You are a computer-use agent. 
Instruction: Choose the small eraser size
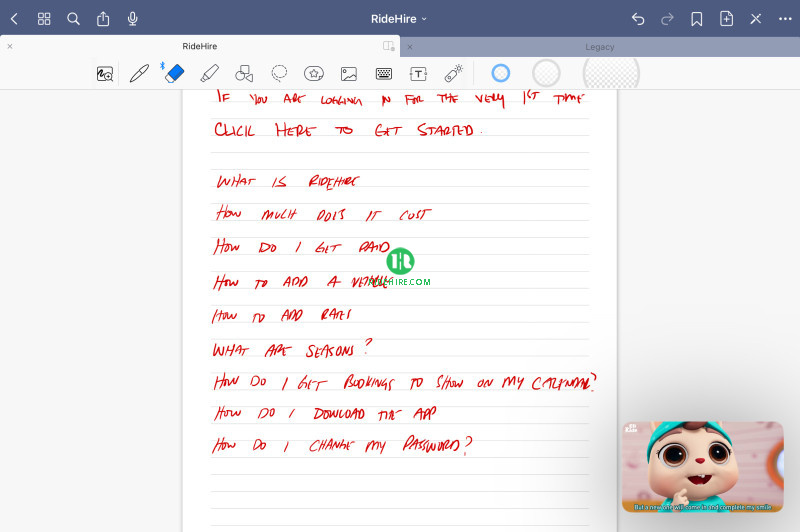tap(501, 73)
